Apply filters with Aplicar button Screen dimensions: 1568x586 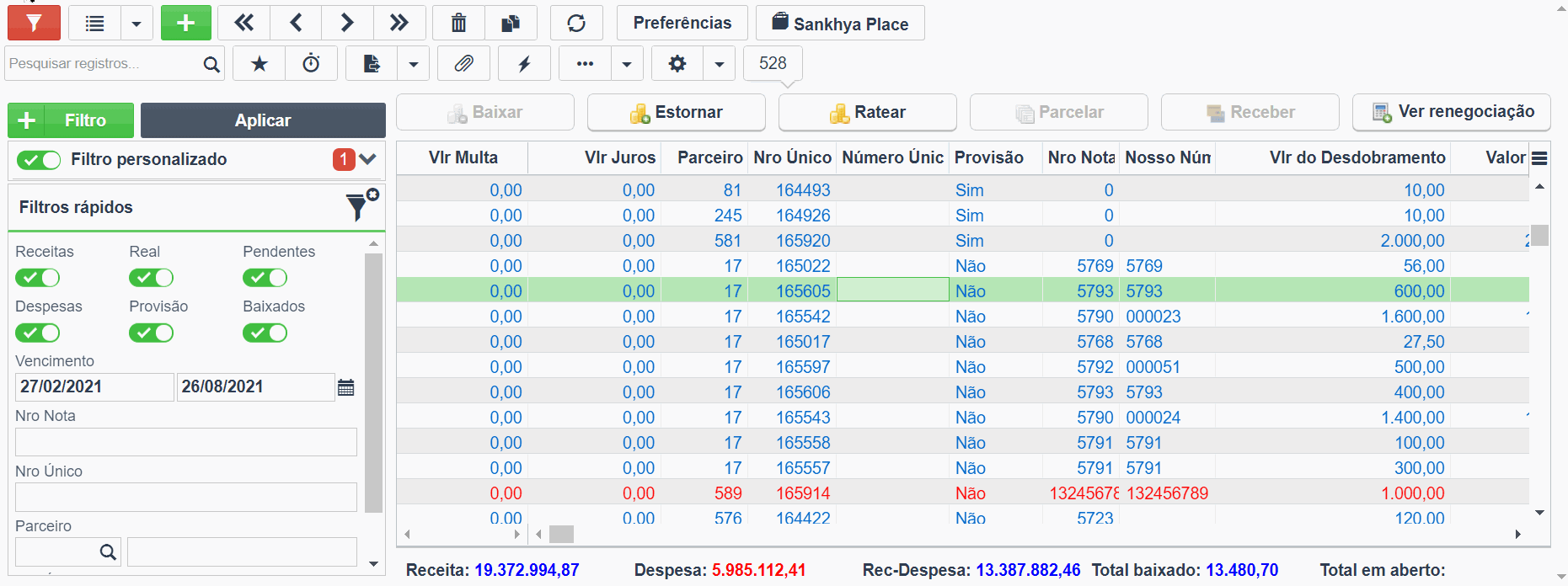(x=263, y=120)
